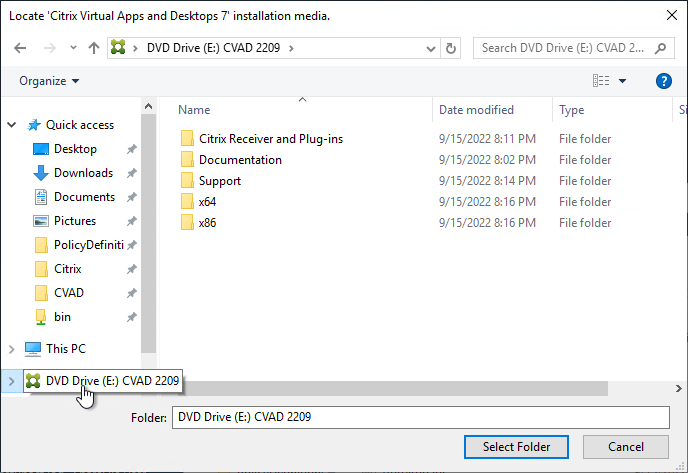Click the pin icon next to Citrix
Image resolution: width=688 pixels, height=473 pixels.
[x=132, y=269]
